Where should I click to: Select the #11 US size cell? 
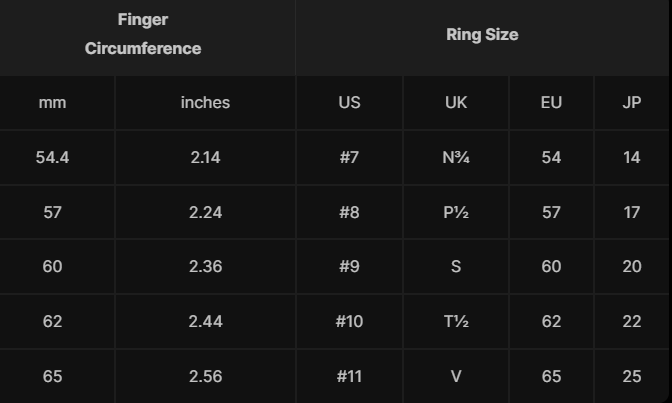[349, 376]
